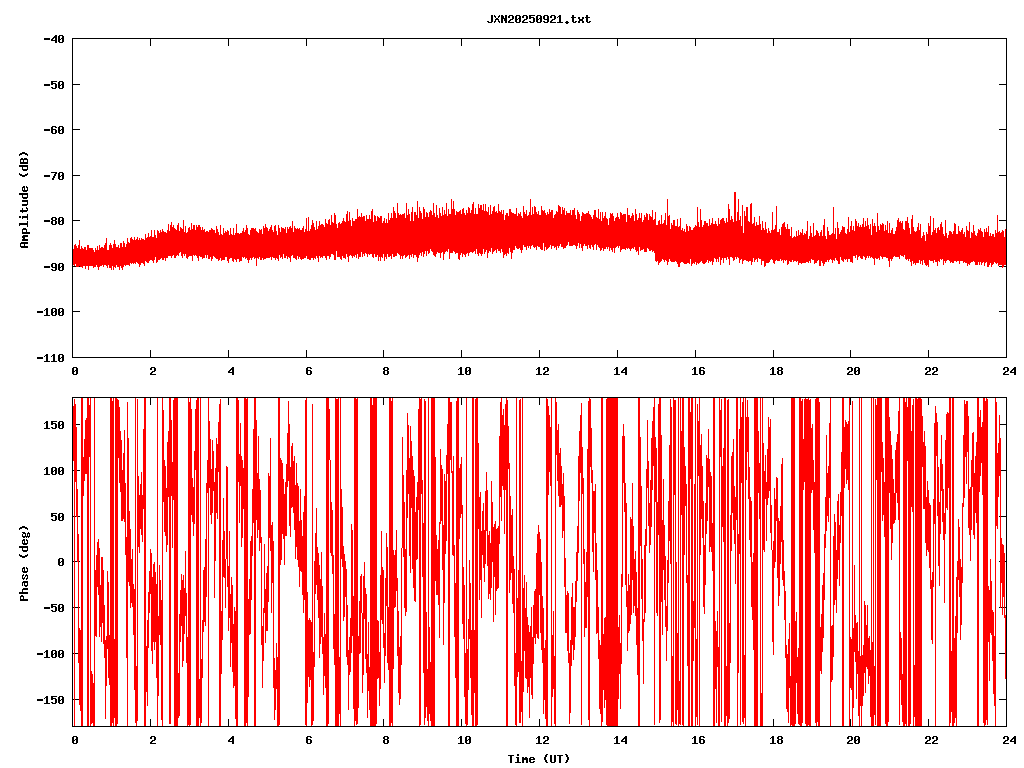The height and width of the screenshot is (768, 1024).
Task: Click the -100 tick label on amplitude axis
Action: 49,312
